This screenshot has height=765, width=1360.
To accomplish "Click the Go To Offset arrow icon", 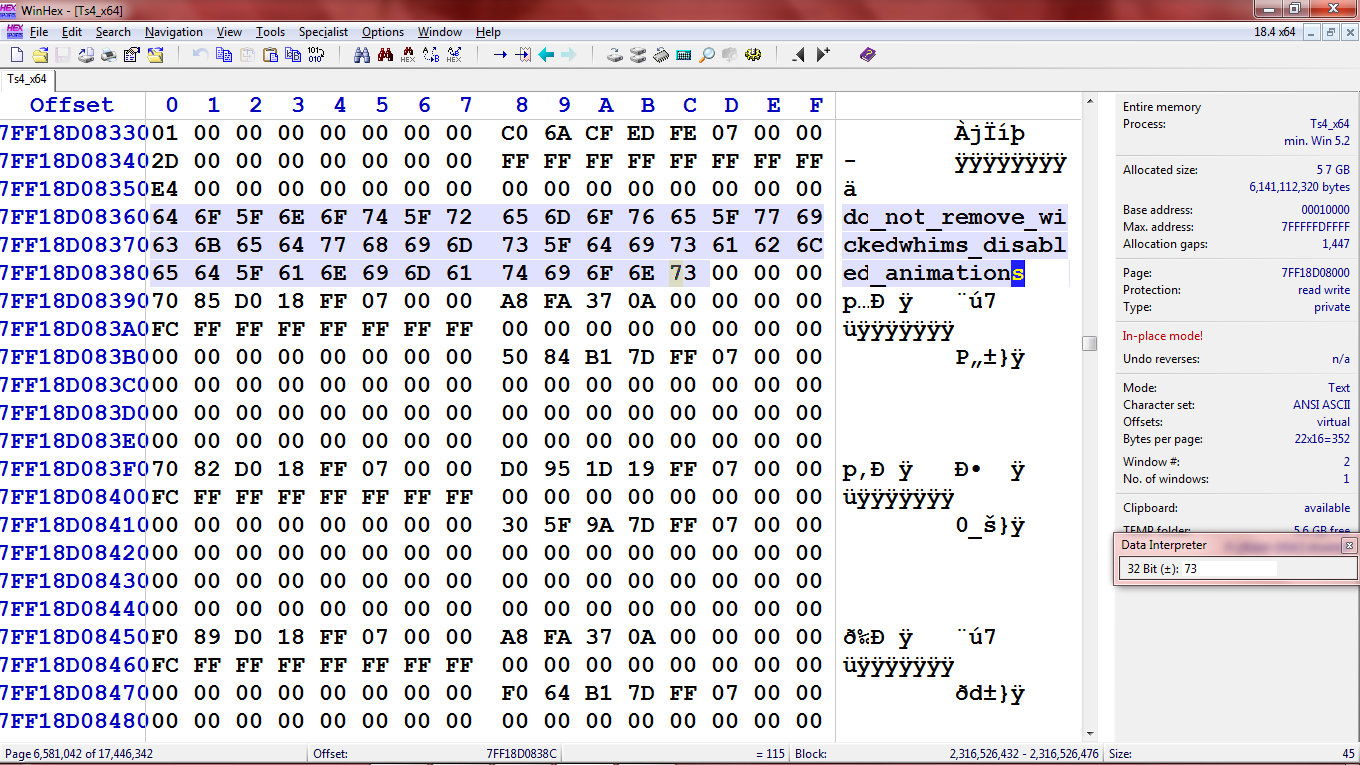I will [x=500, y=55].
